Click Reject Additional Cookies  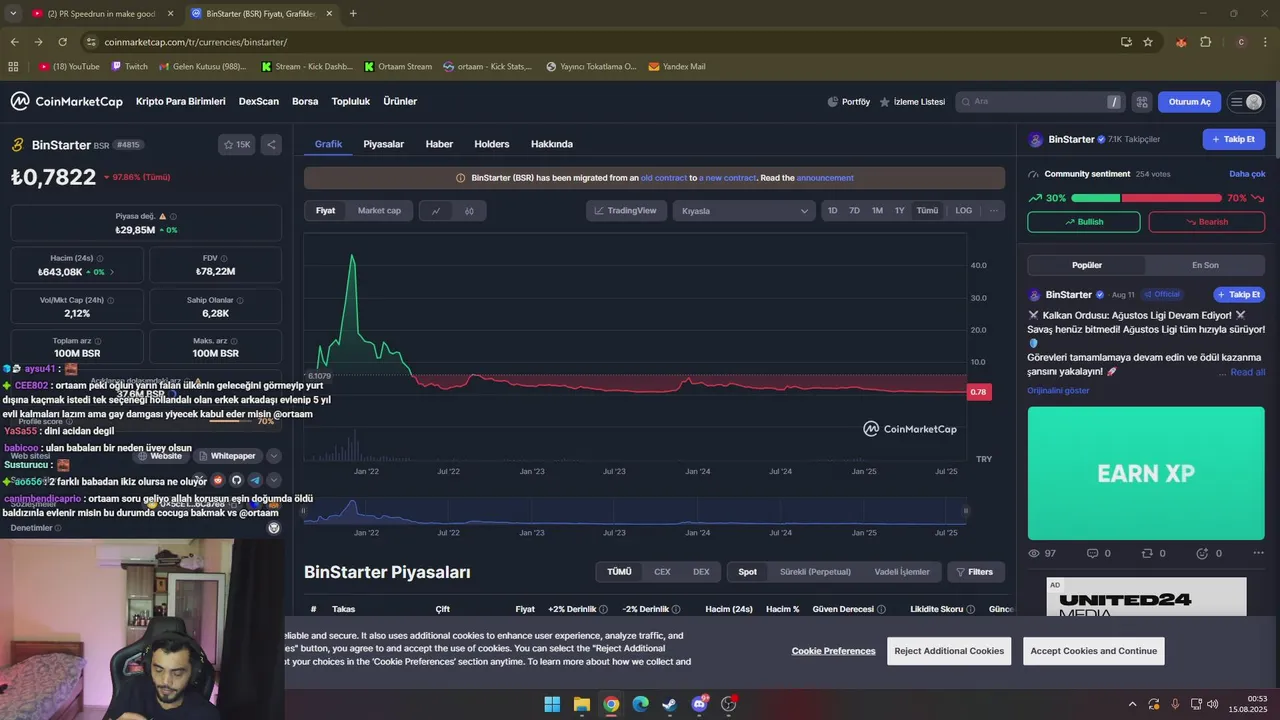949,651
